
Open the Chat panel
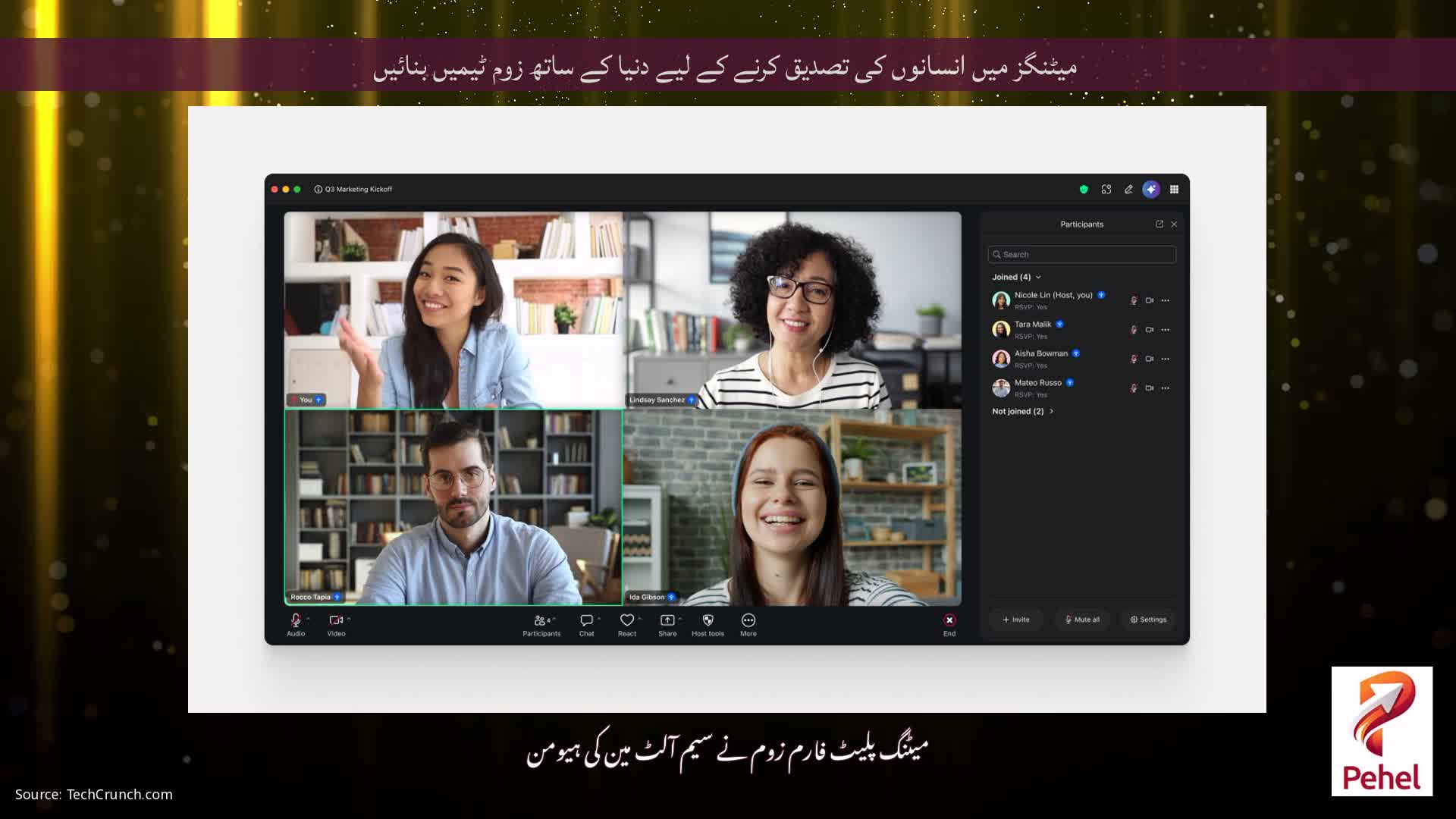pos(586,620)
